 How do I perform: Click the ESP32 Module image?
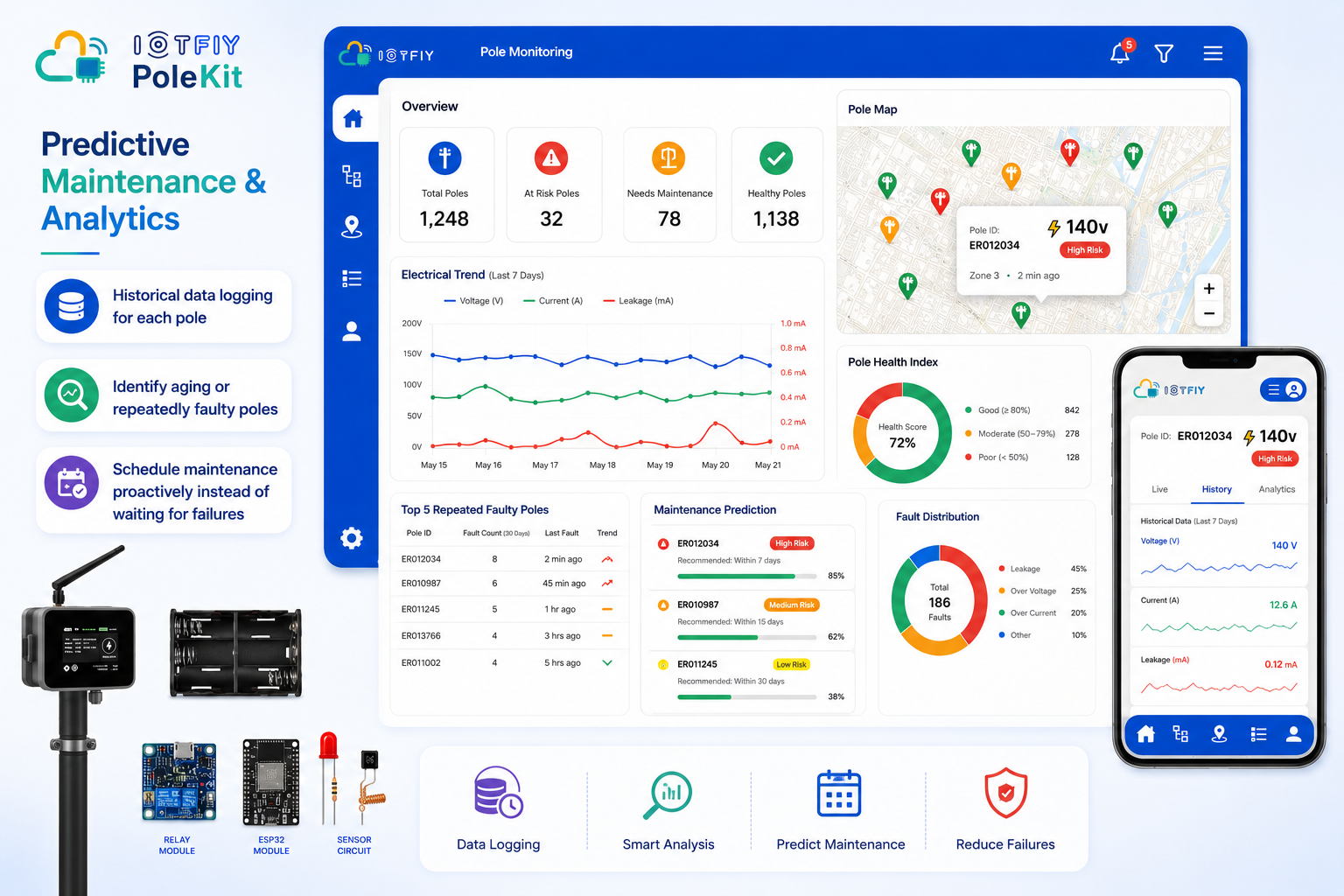pyautogui.click(x=271, y=783)
